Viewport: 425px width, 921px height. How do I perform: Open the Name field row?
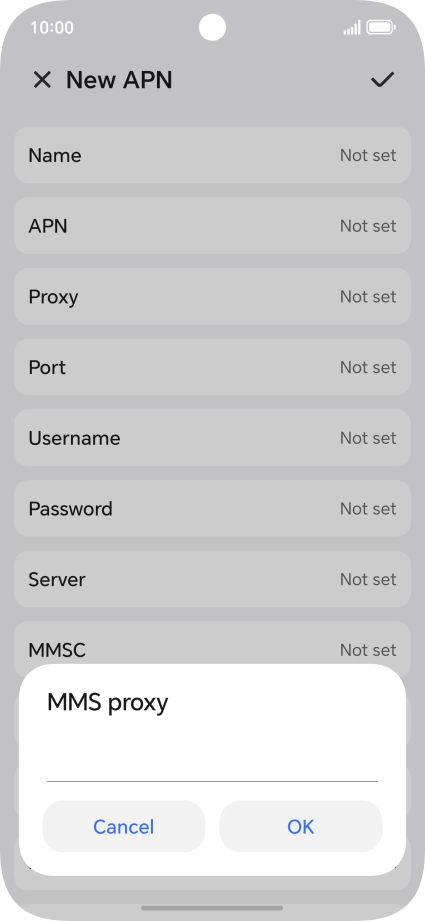click(212, 155)
